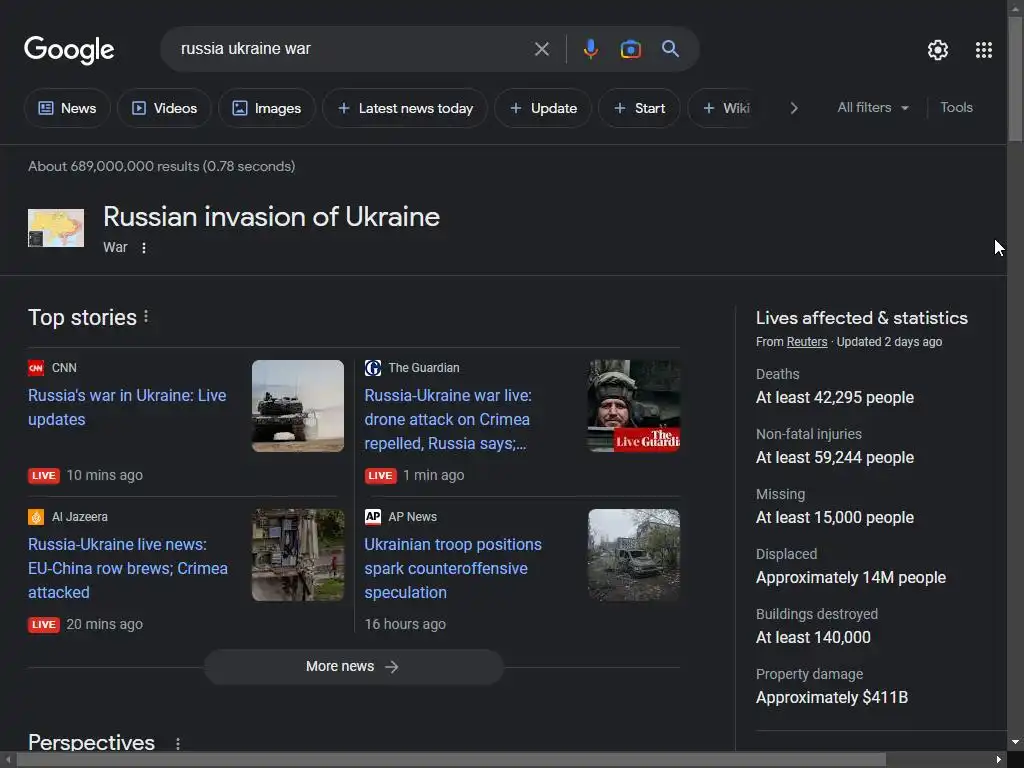Click 'At least 42,295 people' deaths figure
Viewport: 1024px width, 768px height.
click(835, 398)
